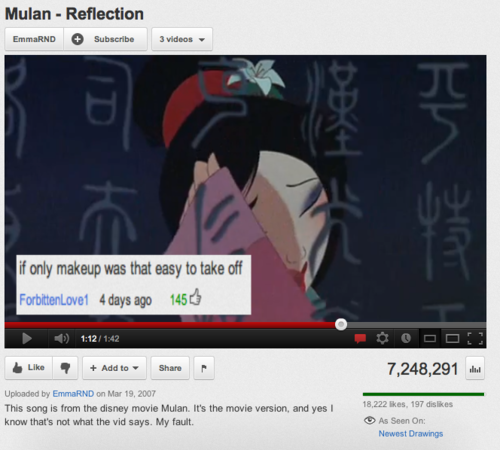Expand the 3 videos dropdown
Screen dimensions: 500x450
[x=182, y=39]
